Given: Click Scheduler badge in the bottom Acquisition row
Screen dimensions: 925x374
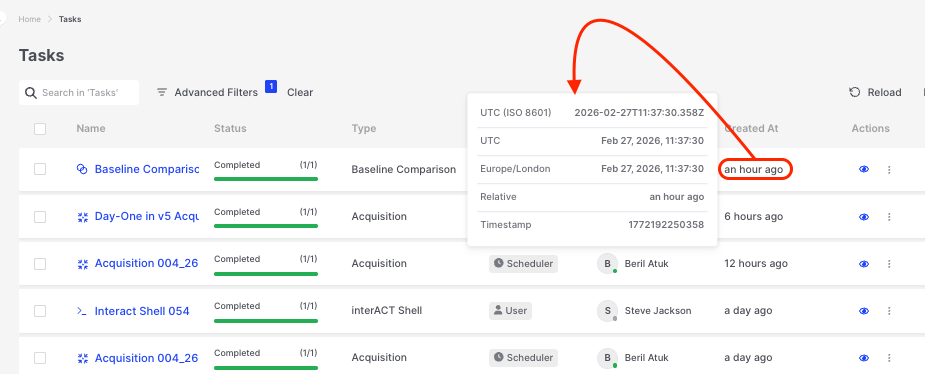Looking at the screenshot, I should pos(523,357).
